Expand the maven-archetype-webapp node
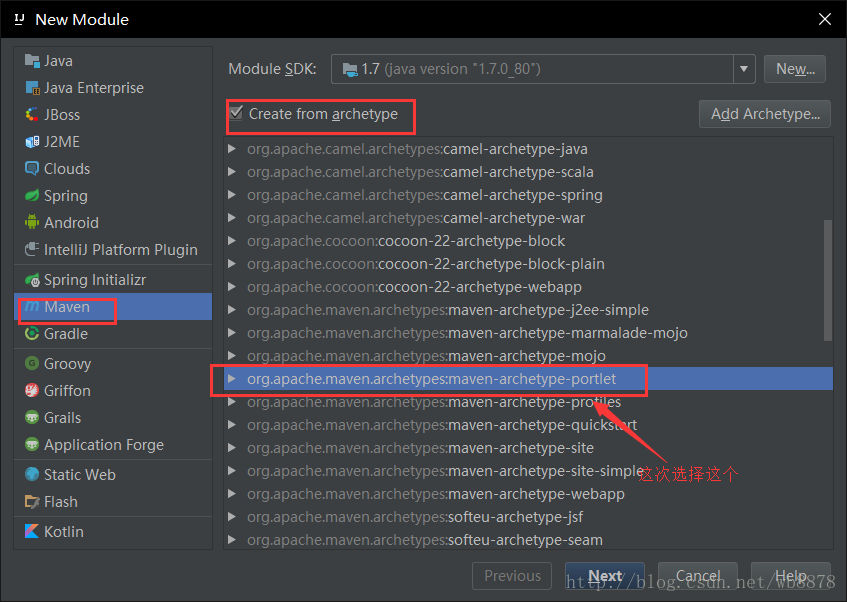The image size is (847, 602). pyautogui.click(x=232, y=494)
